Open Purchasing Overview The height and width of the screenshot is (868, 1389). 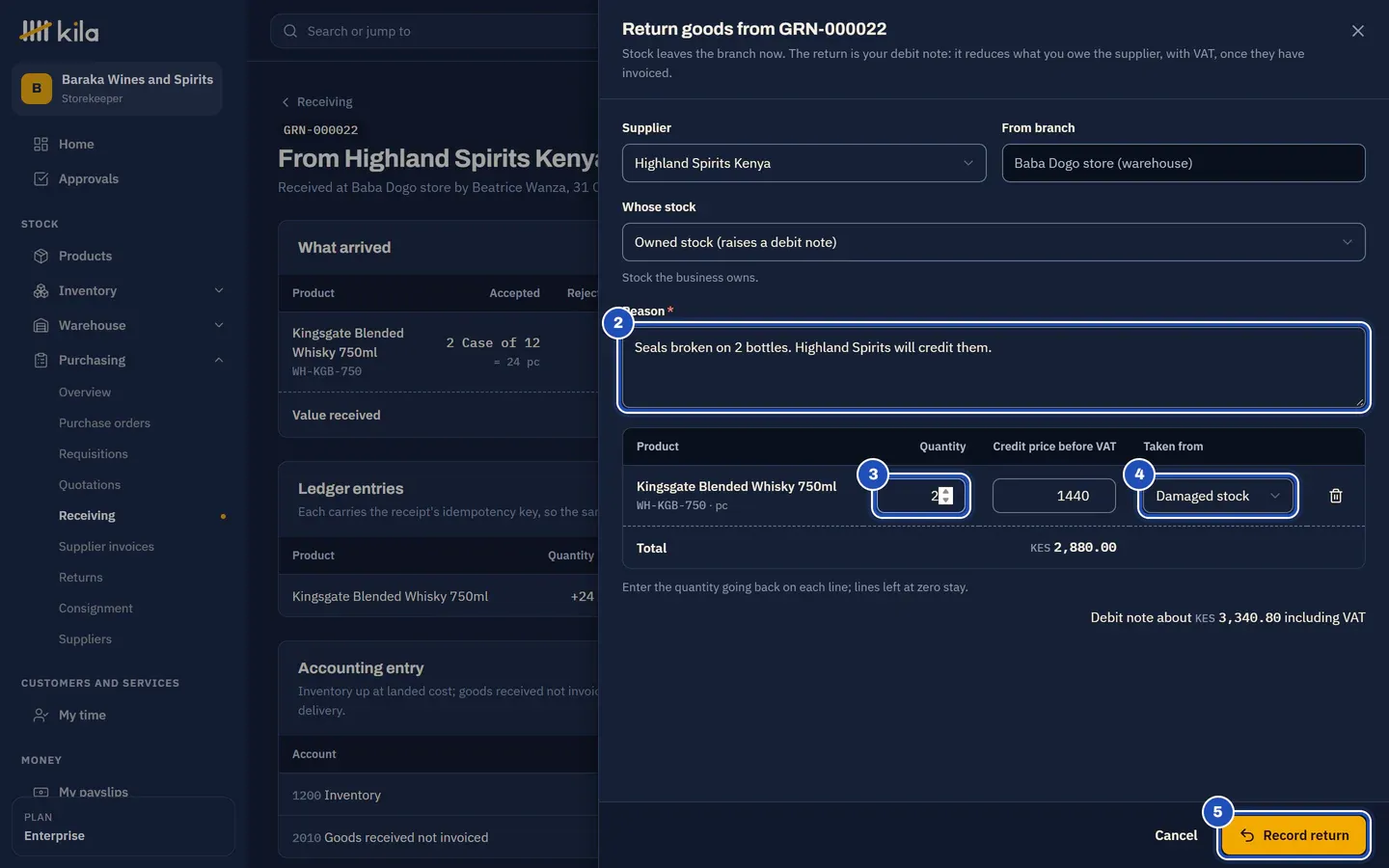coord(85,392)
